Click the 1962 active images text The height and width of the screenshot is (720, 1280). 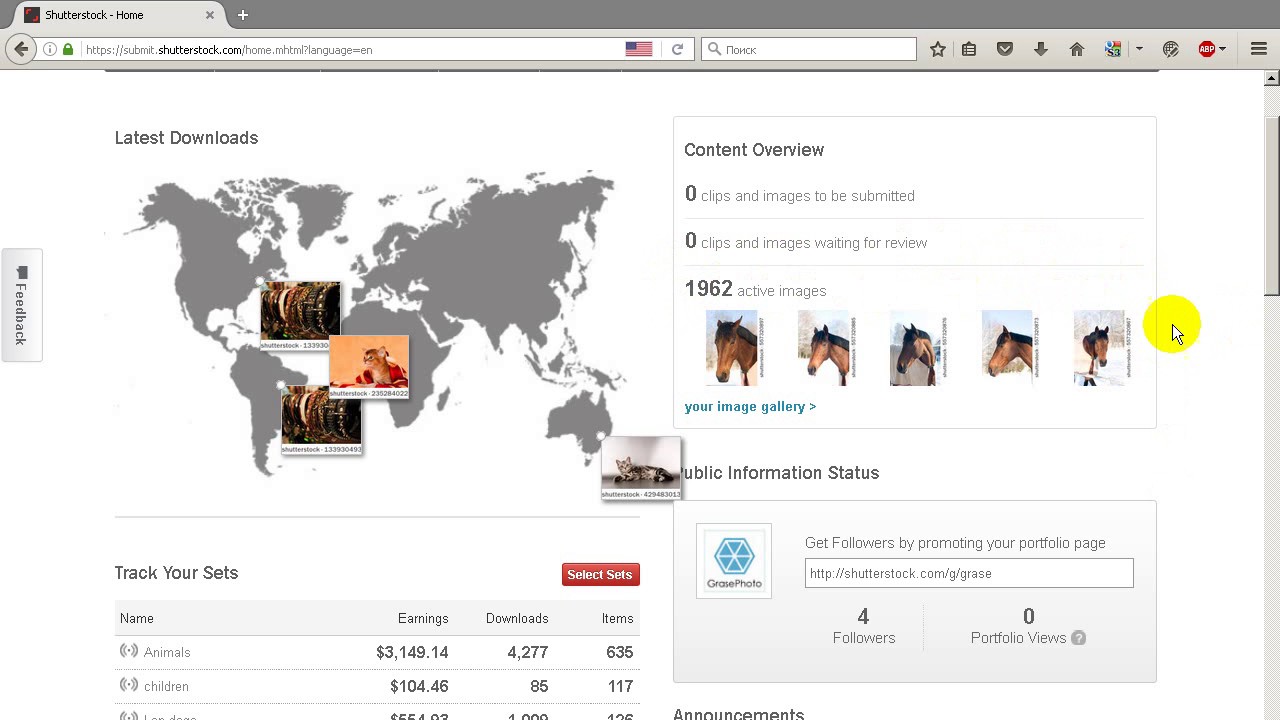[755, 289]
